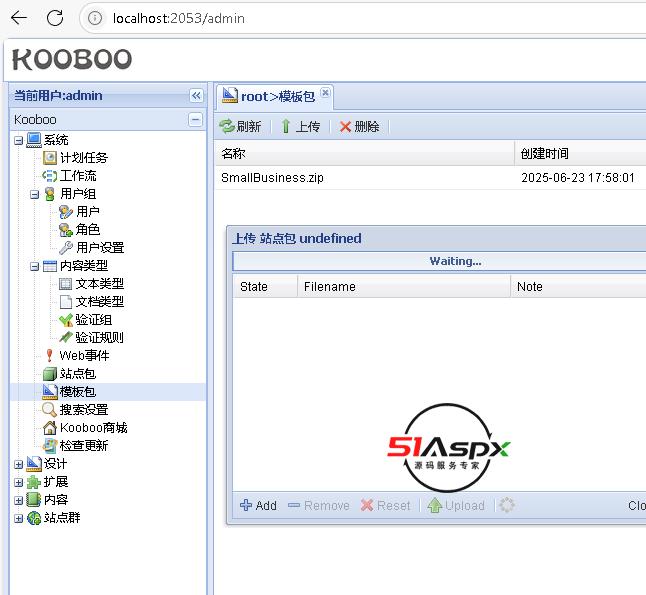Expand the 设计 tree node
Screen dimensions: 646x595
pos(18,464)
